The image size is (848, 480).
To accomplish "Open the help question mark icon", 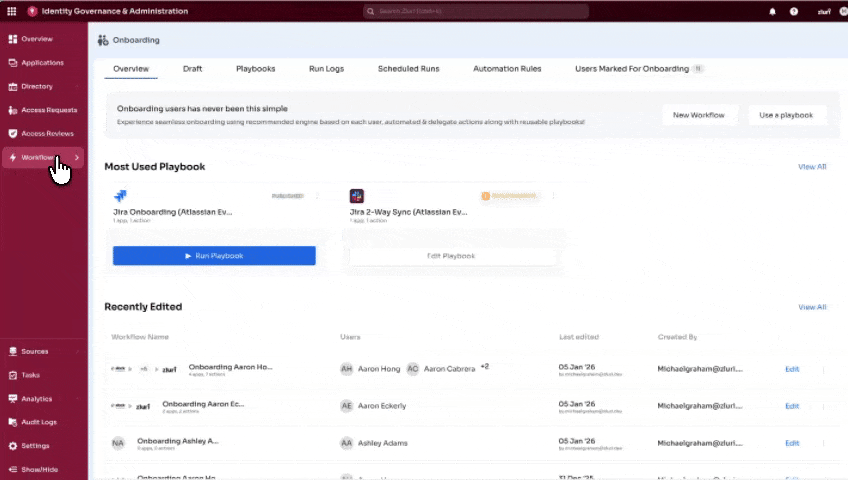I will click(793, 11).
